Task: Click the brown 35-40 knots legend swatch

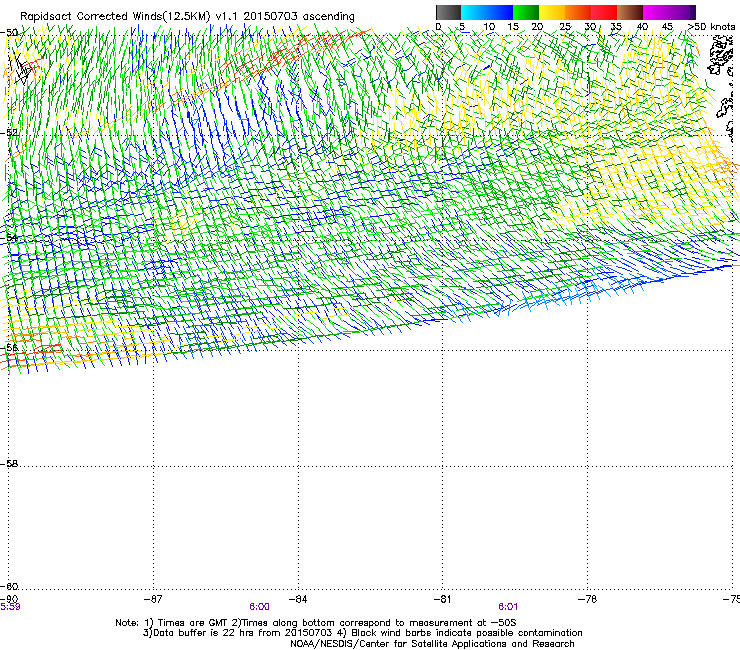Action: coord(630,12)
